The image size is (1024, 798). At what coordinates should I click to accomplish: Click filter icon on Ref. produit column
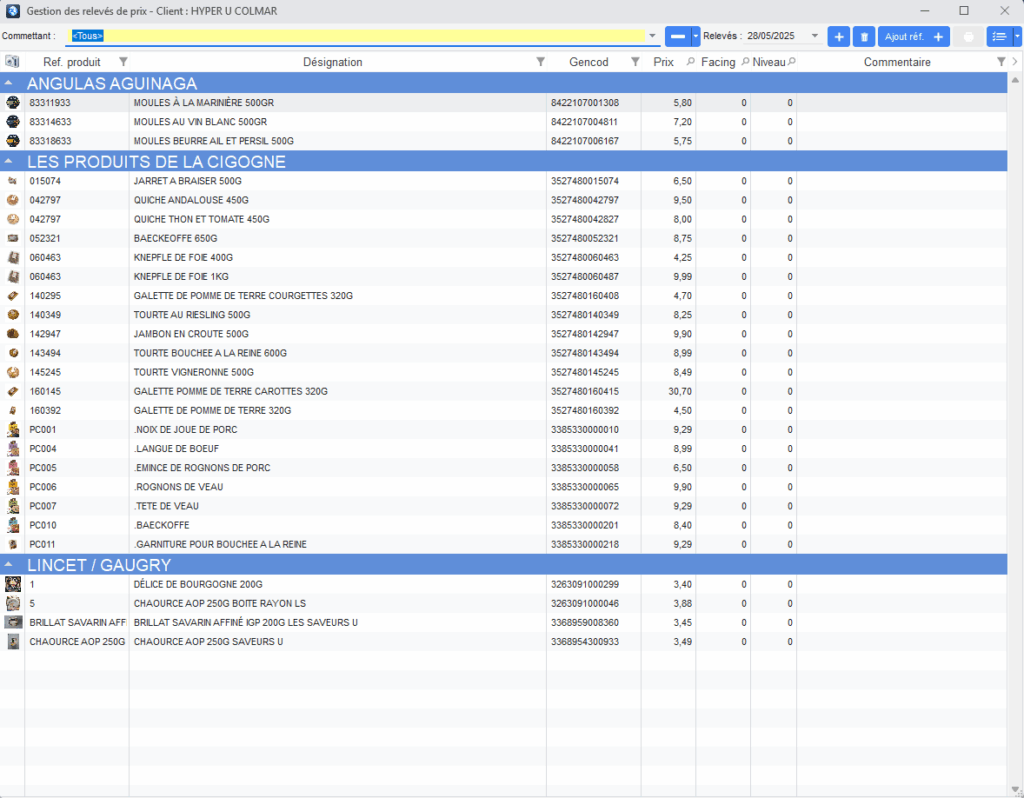coord(123,62)
